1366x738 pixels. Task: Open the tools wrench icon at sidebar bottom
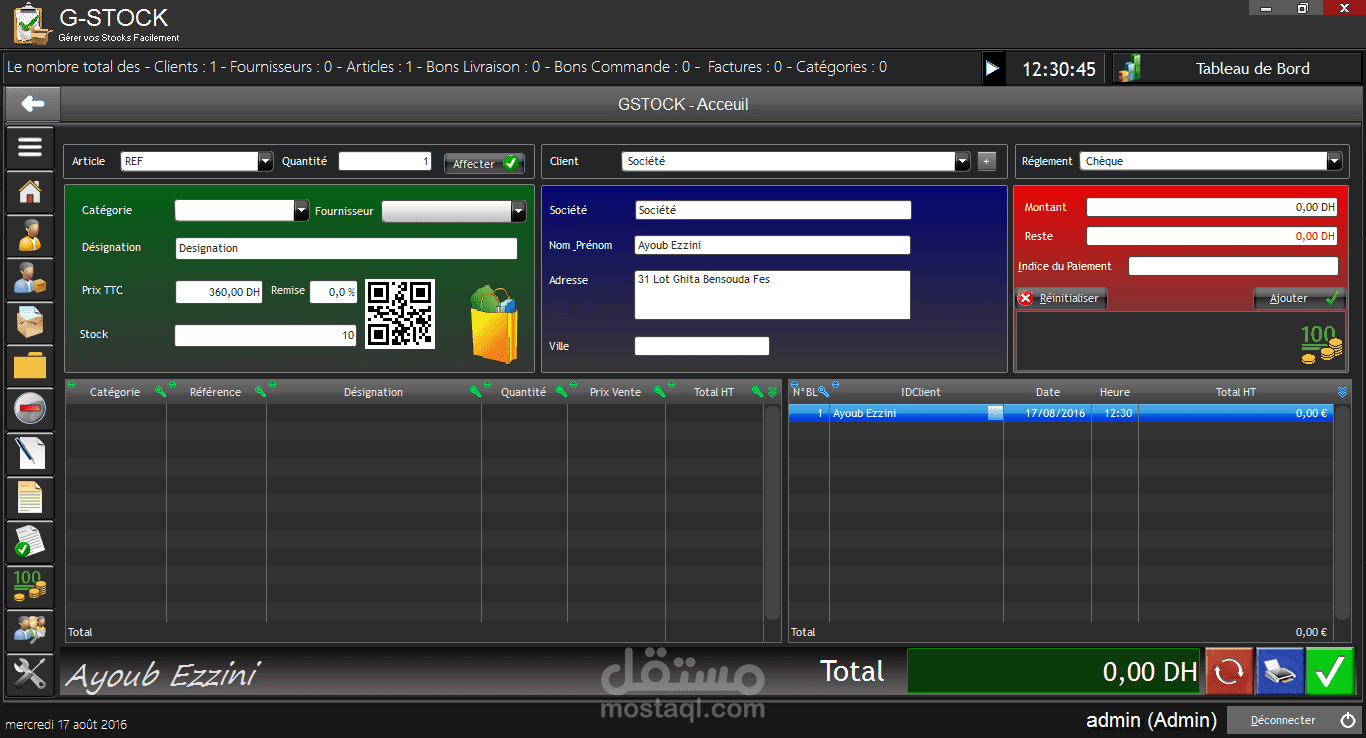pos(29,674)
